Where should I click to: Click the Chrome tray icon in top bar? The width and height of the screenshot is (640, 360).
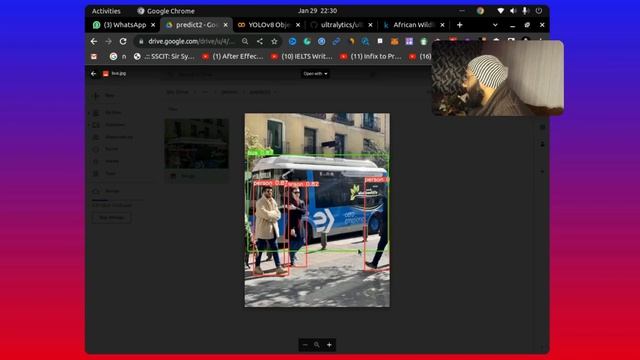point(480,11)
